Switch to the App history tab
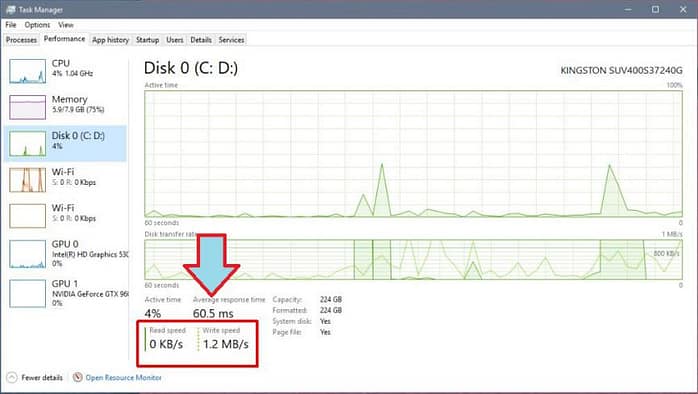Viewport: 698px width, 394px height. tap(110, 40)
